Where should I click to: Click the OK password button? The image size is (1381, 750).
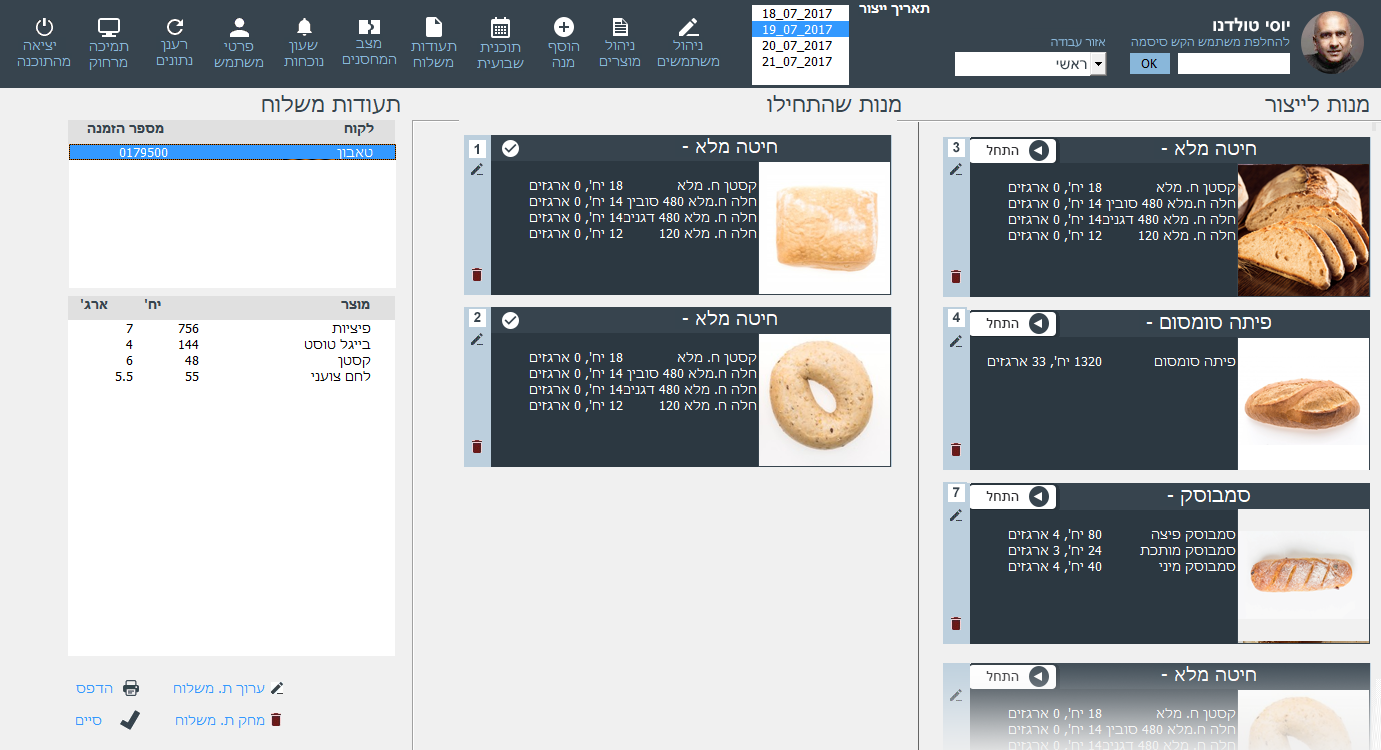point(1150,63)
